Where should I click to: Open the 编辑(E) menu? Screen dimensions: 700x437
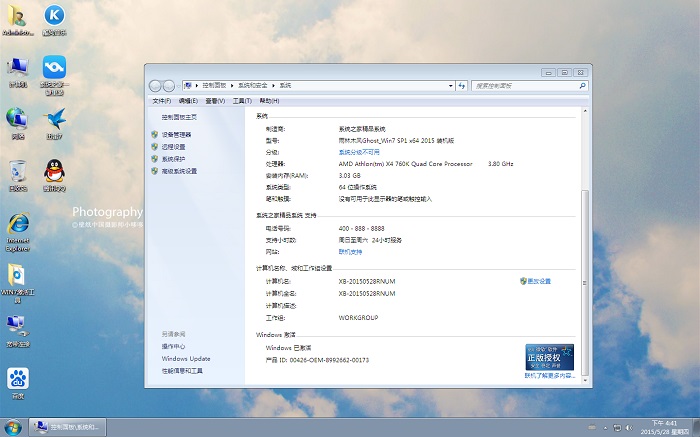coord(188,101)
